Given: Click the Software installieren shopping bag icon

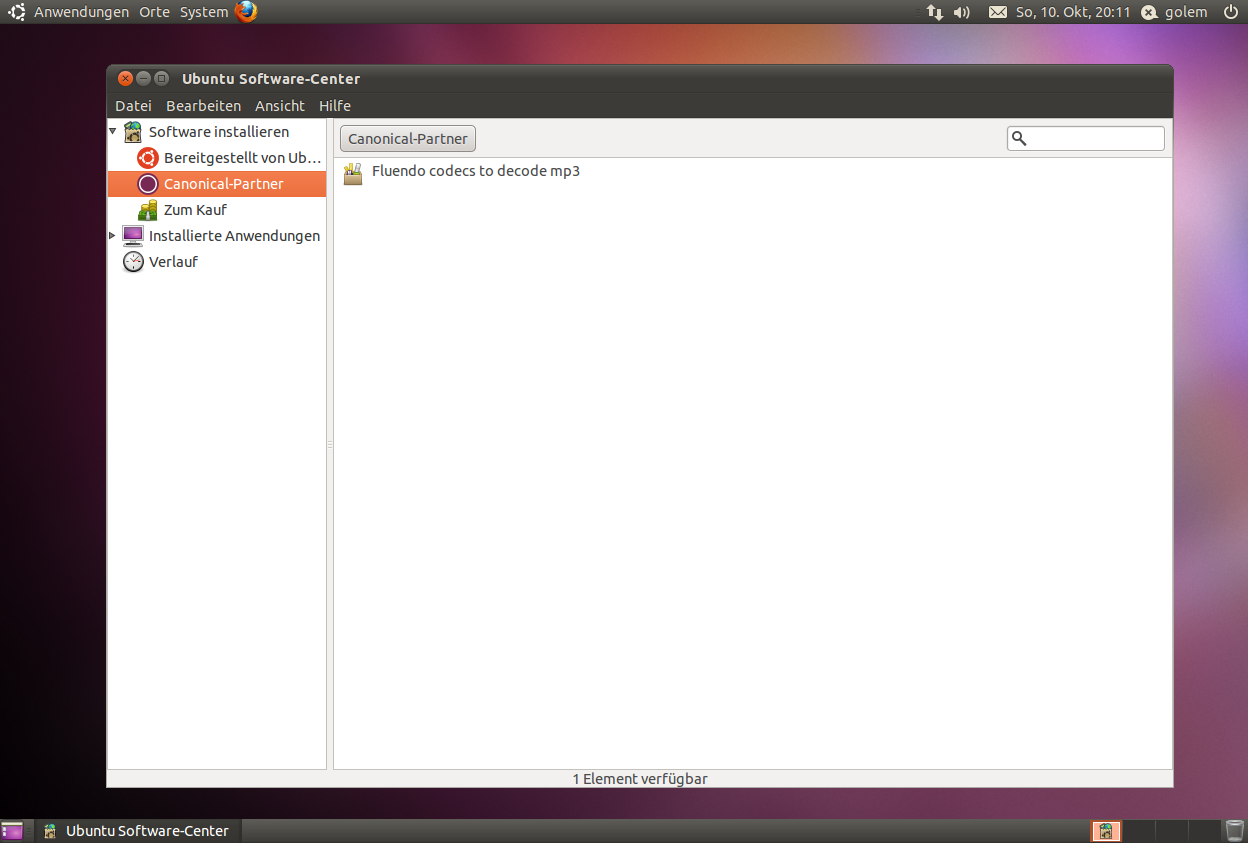Looking at the screenshot, I should (132, 131).
